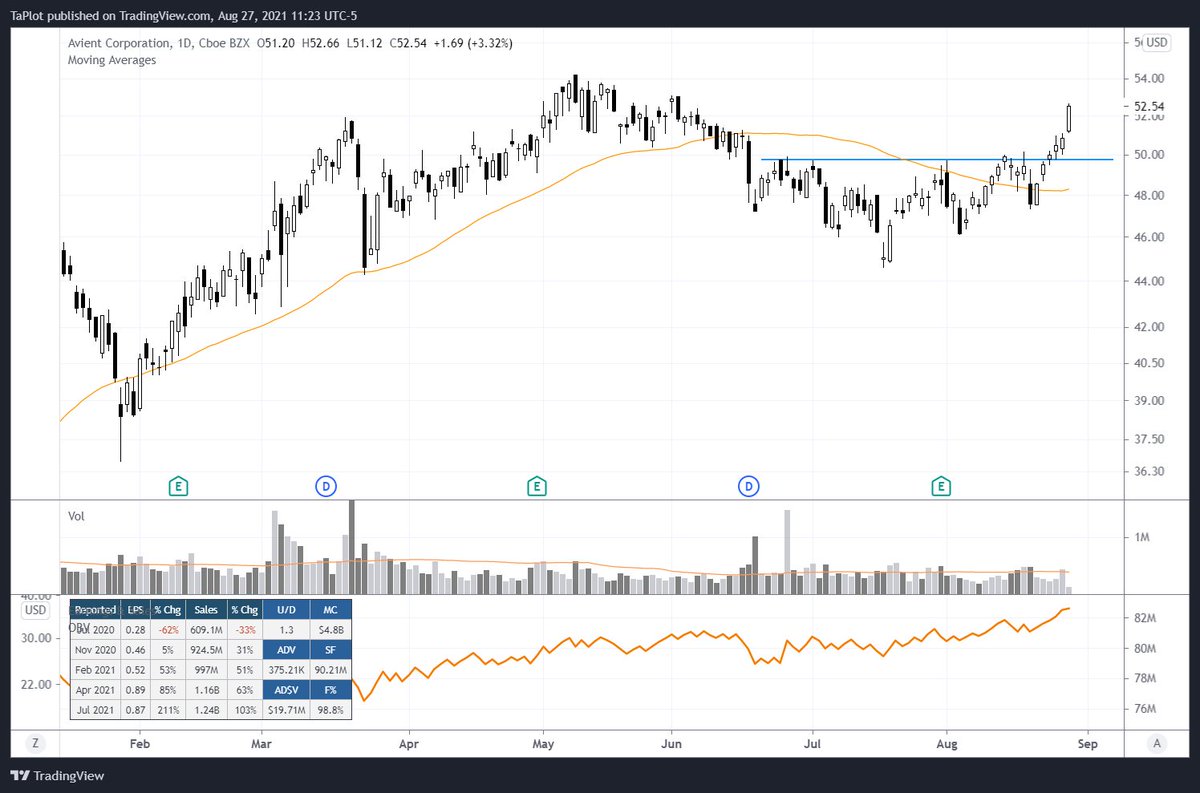The image size is (1200, 793).
Task: Click the TradingView logo
Action: (57, 776)
